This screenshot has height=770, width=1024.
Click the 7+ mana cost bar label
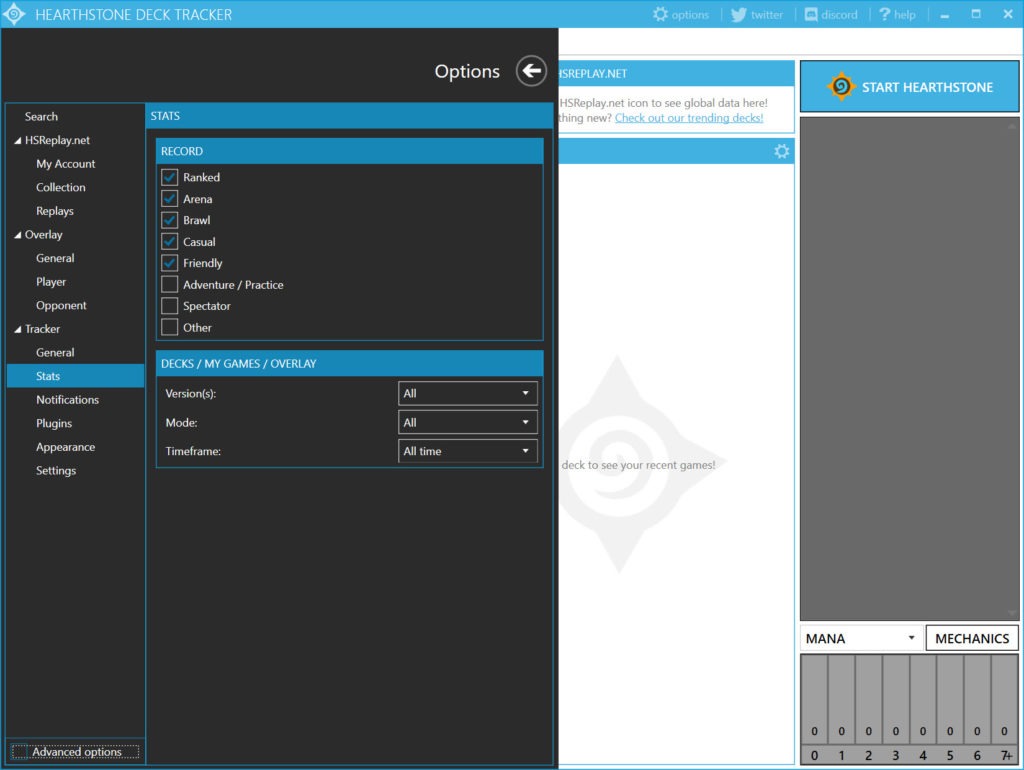[x=1006, y=755]
